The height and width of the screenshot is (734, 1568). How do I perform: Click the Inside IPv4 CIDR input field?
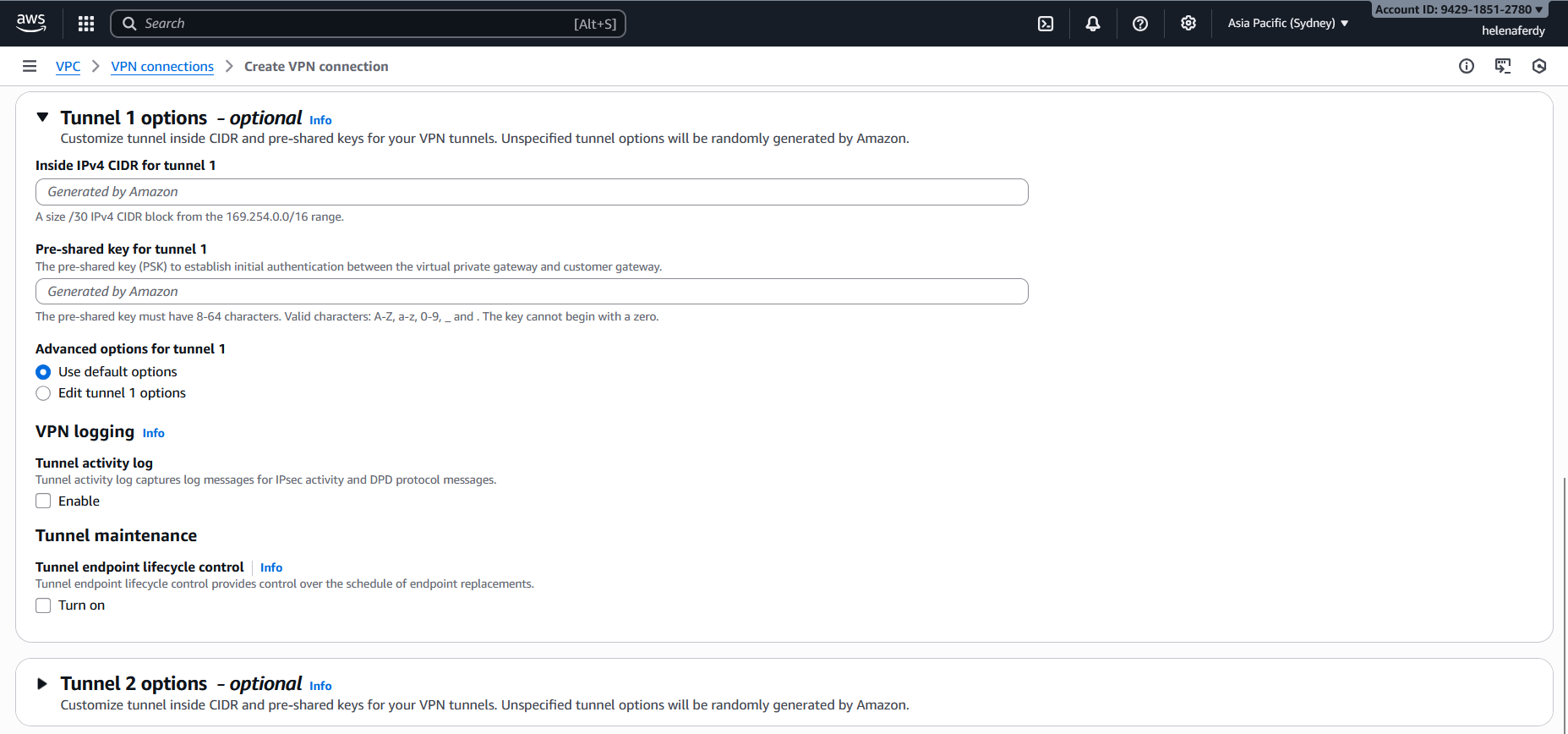(532, 192)
